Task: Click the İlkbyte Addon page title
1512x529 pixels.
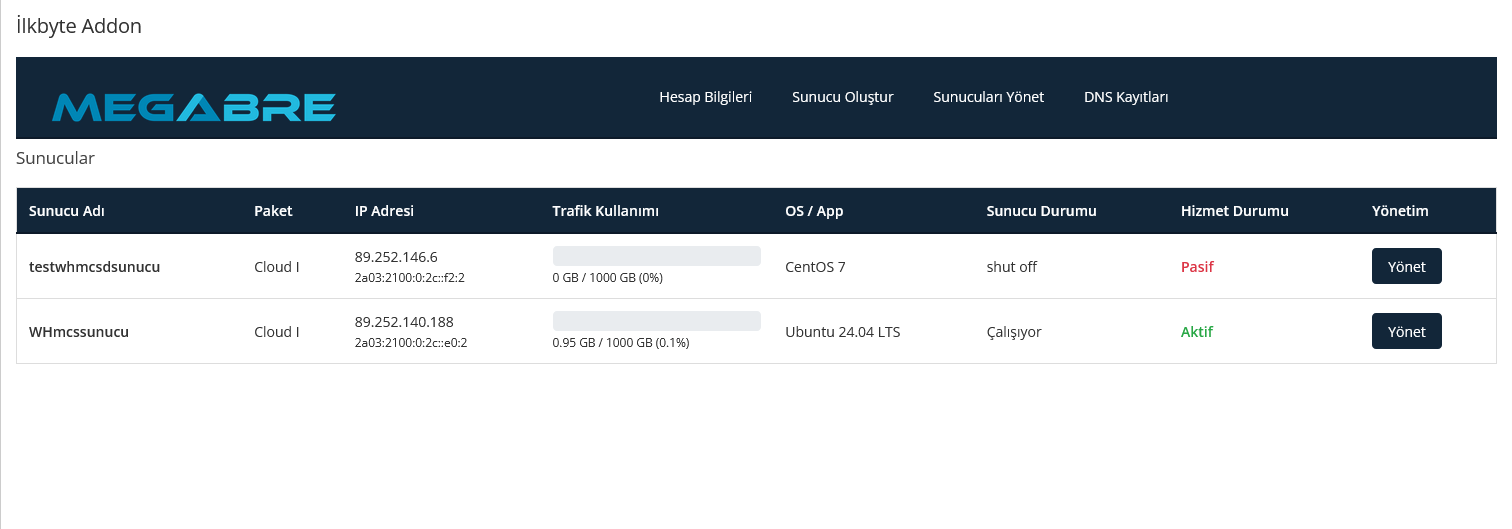Action: point(79,26)
